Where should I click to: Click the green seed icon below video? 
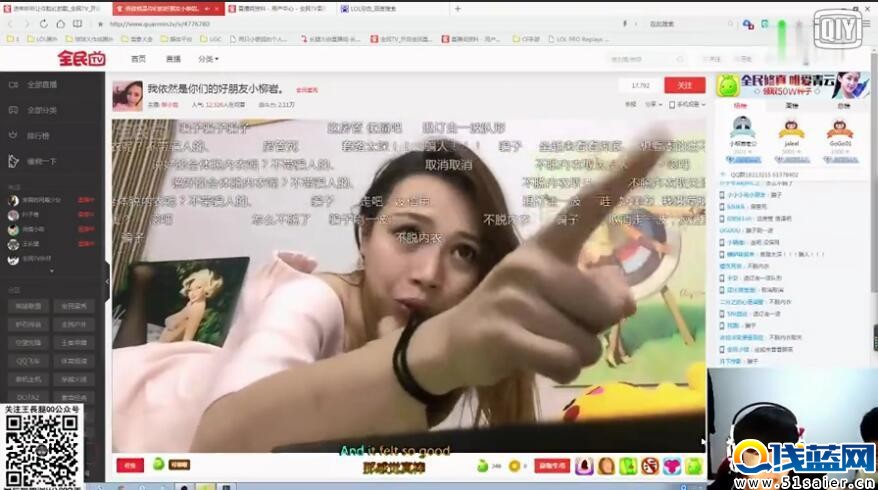click(158, 464)
